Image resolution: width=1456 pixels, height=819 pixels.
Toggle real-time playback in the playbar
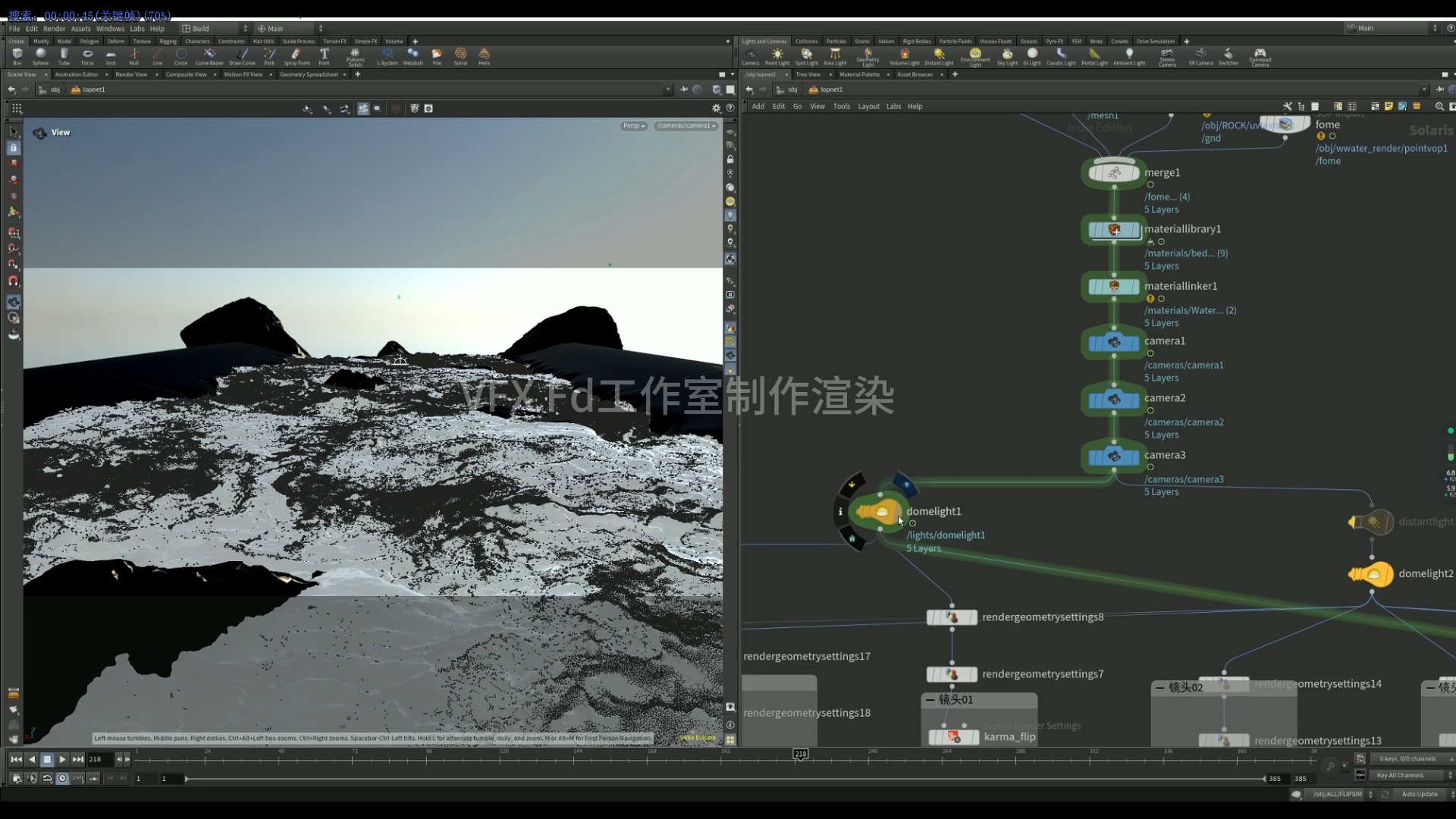tap(63, 778)
